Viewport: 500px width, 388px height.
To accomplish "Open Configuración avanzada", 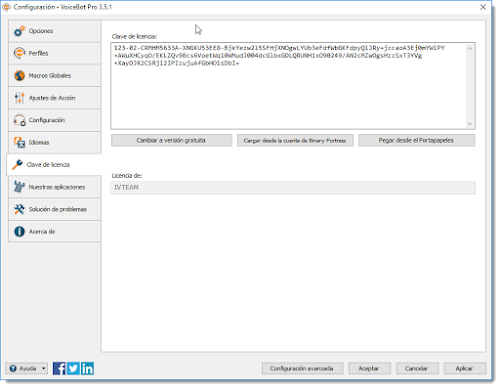I will [302, 368].
